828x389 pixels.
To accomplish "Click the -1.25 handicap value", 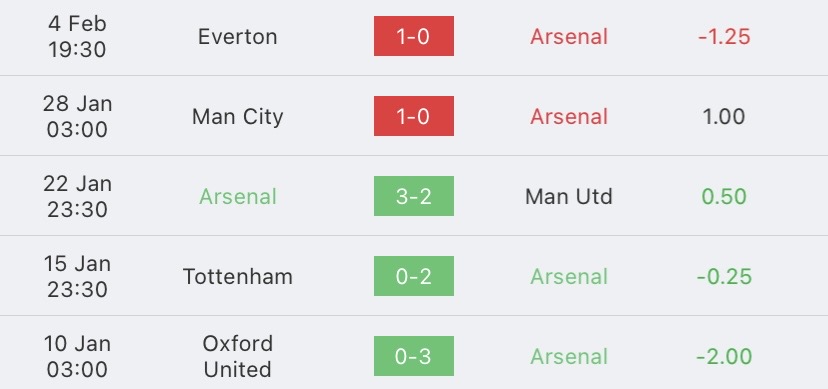I will point(724,36).
